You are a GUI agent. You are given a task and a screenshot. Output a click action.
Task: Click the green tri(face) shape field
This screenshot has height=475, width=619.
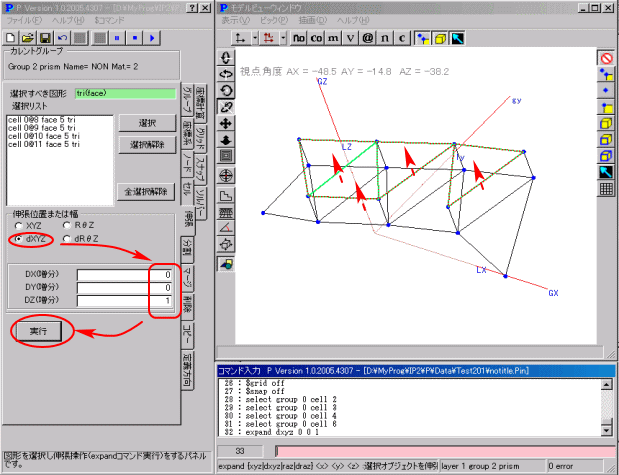[126, 94]
